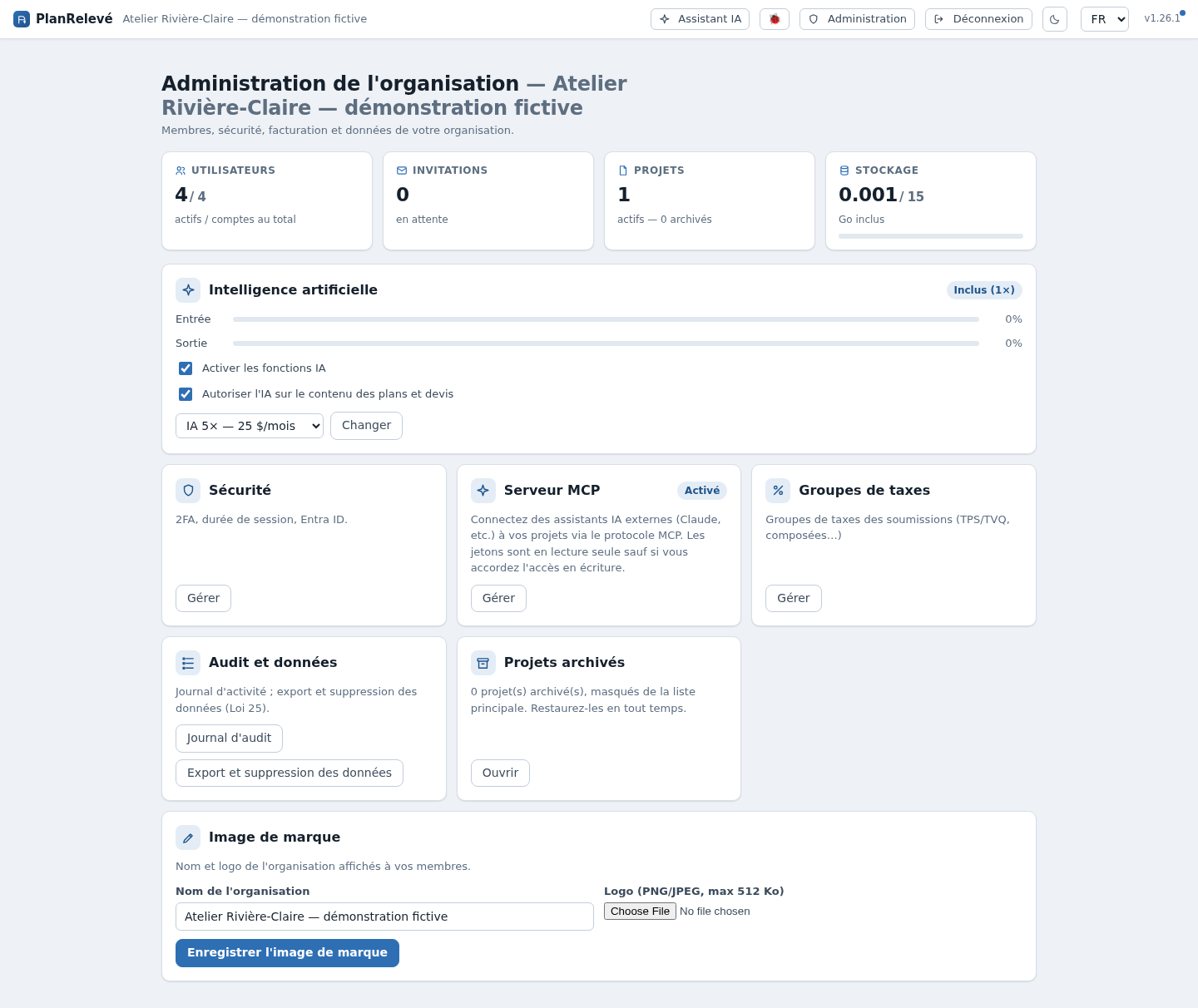Open the bug report icon button

click(x=775, y=19)
